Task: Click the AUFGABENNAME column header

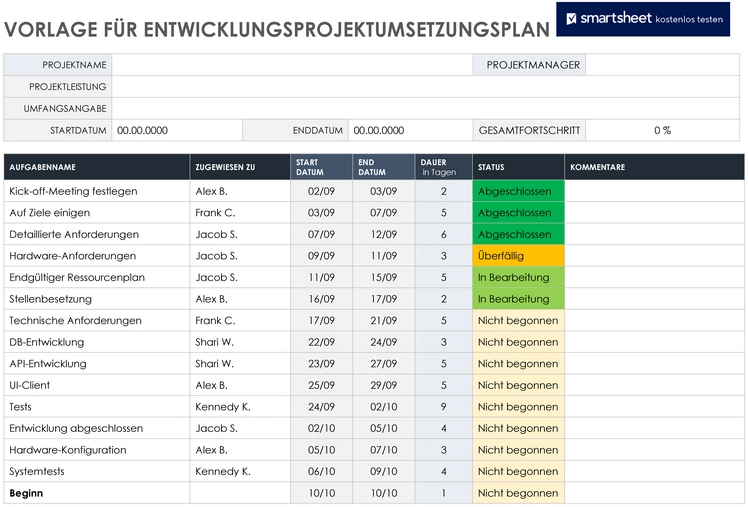Action: click(97, 167)
